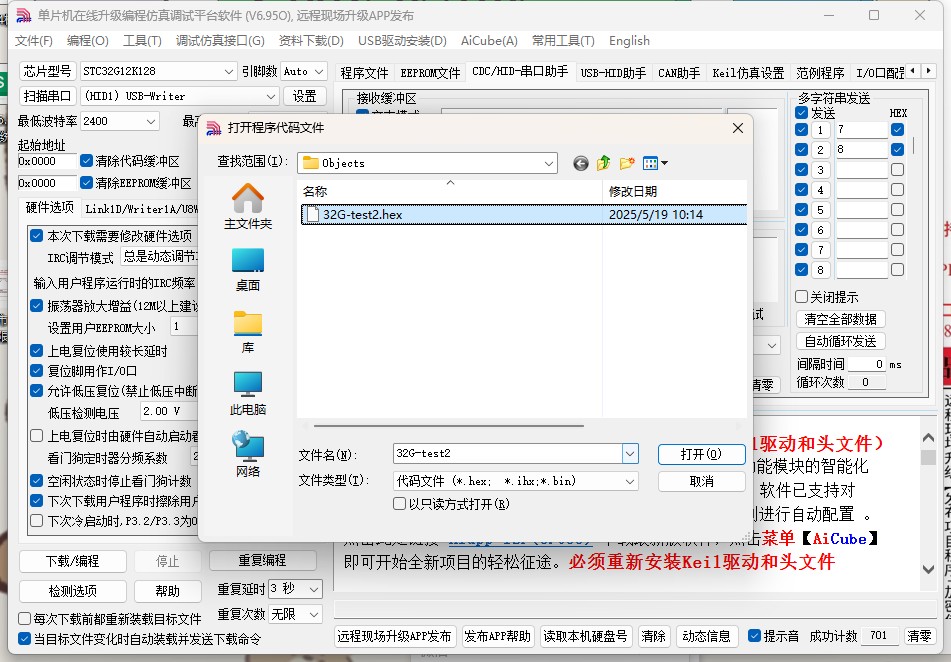Go to 桌面 desktop shortcut

point(248,269)
